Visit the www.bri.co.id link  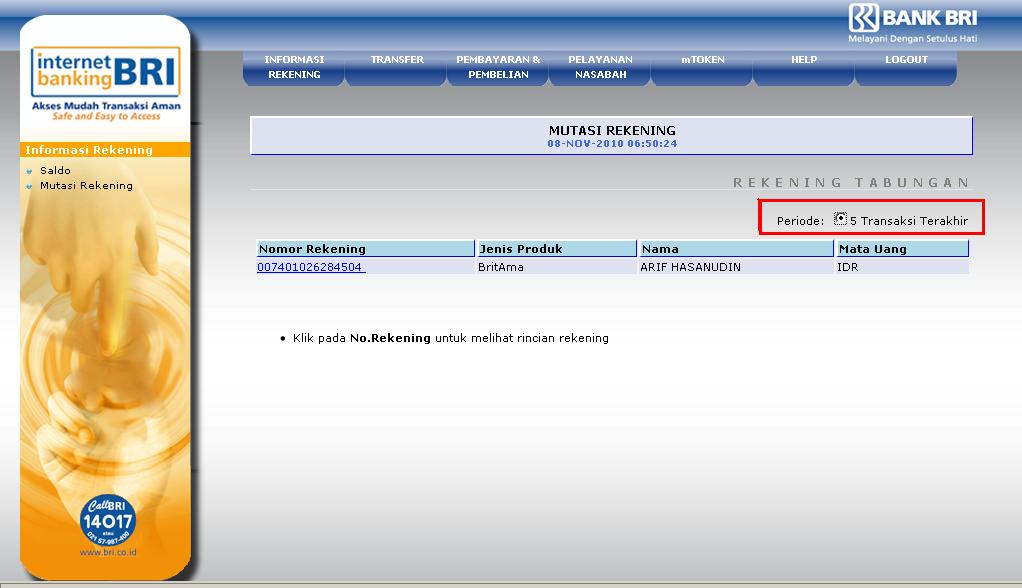(108, 552)
